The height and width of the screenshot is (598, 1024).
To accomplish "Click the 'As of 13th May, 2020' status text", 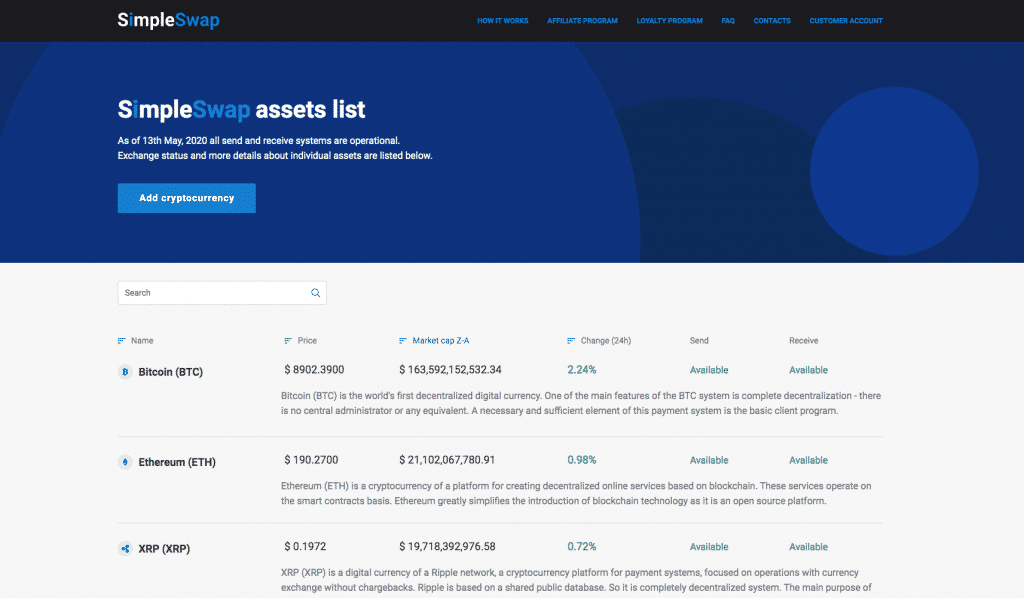I will (x=259, y=140).
